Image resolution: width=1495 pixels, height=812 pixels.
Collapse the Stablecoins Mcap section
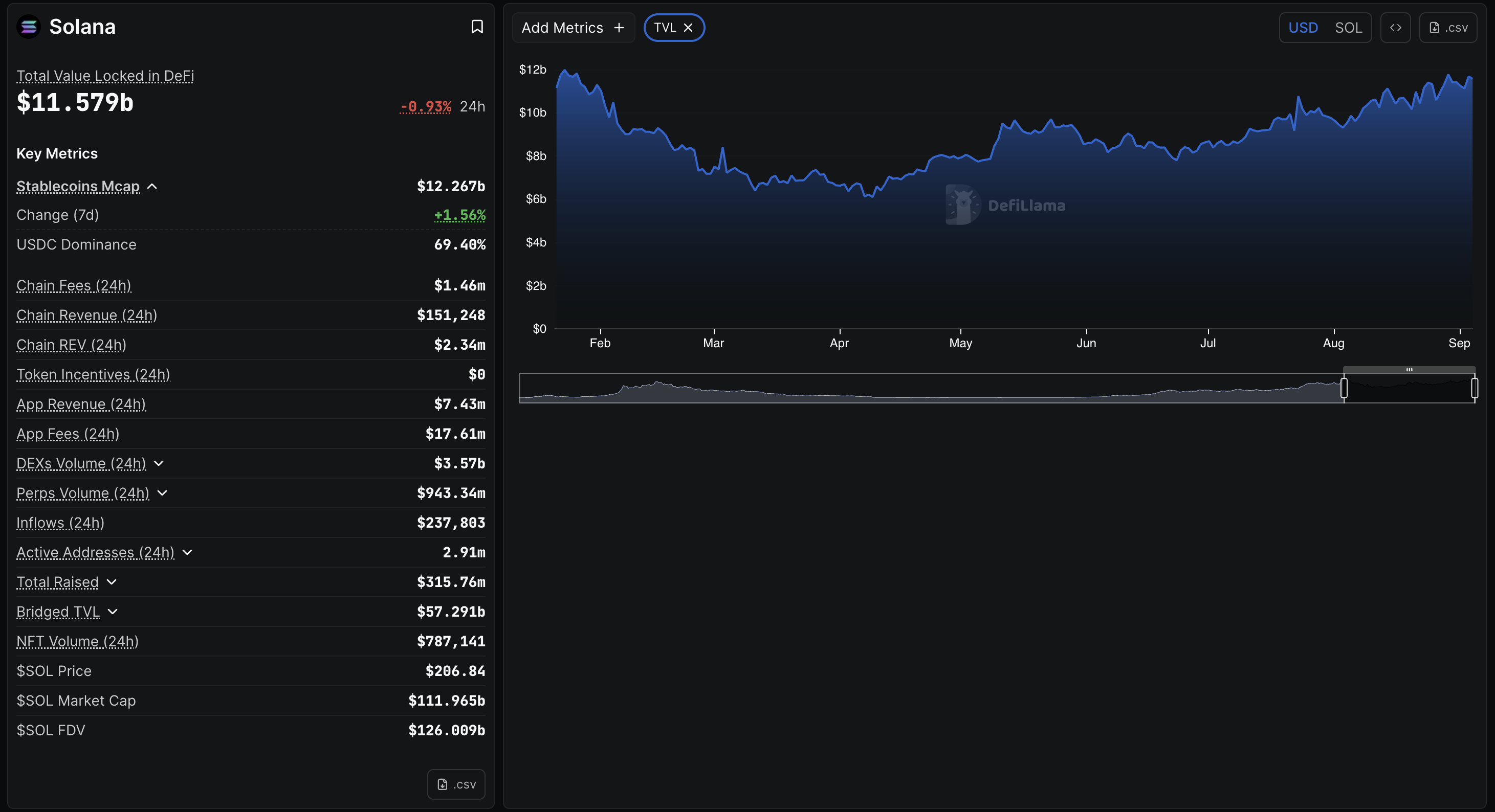(152, 186)
